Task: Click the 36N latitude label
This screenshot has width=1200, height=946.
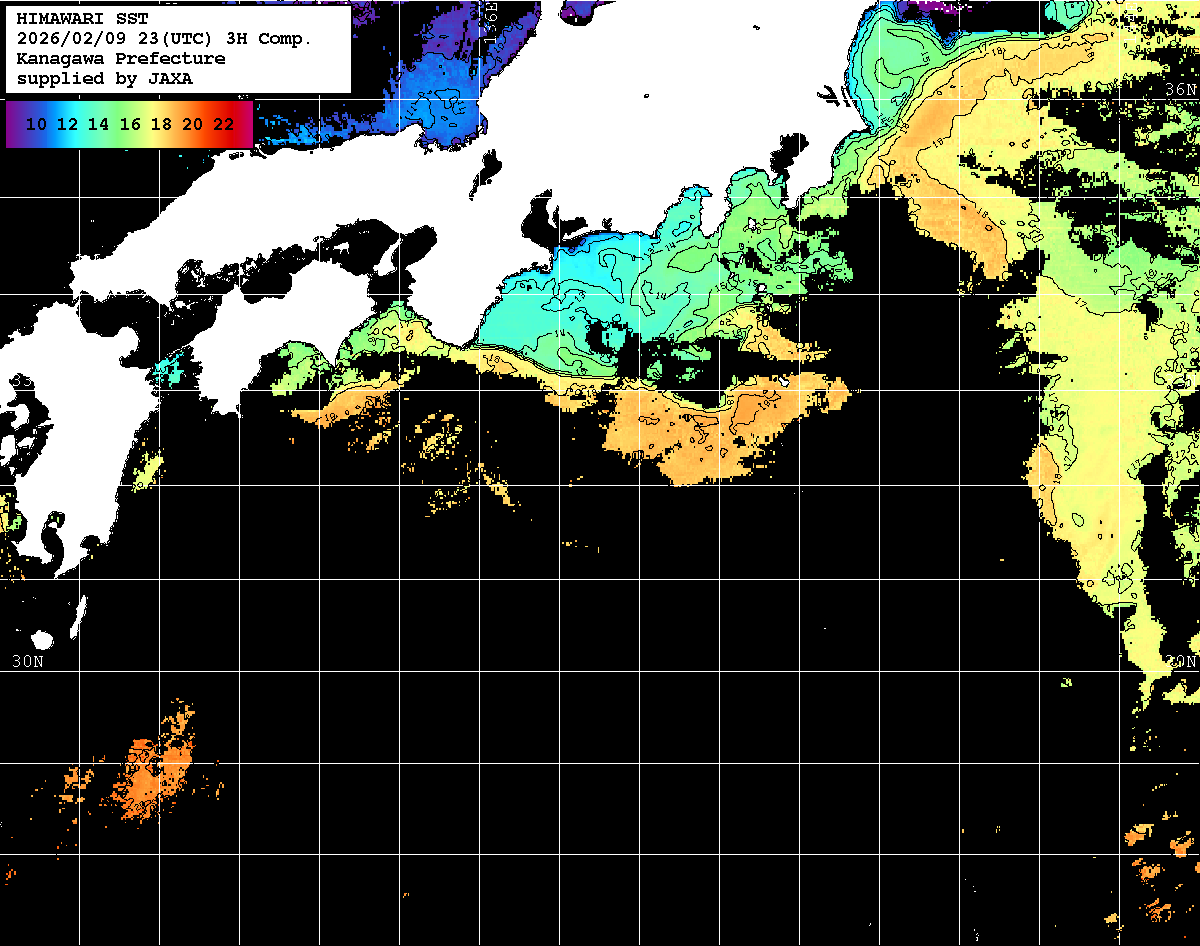Action: pyautogui.click(x=1181, y=90)
